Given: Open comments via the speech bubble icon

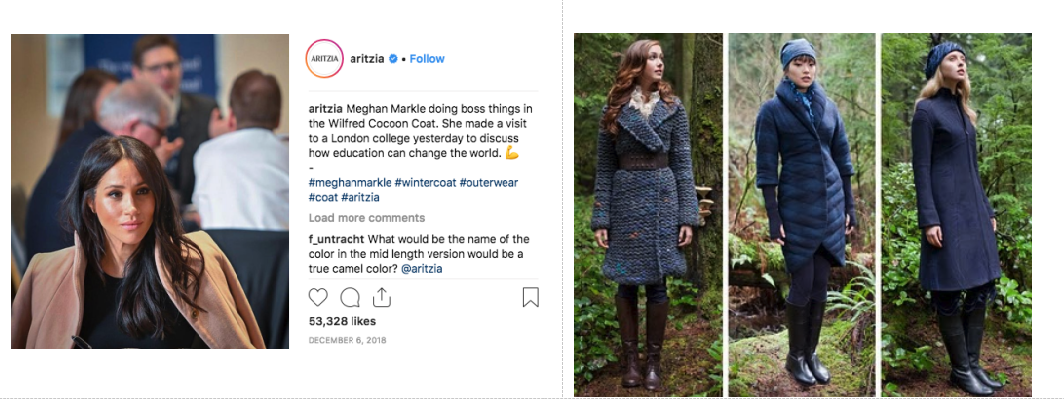Looking at the screenshot, I should point(350,298).
